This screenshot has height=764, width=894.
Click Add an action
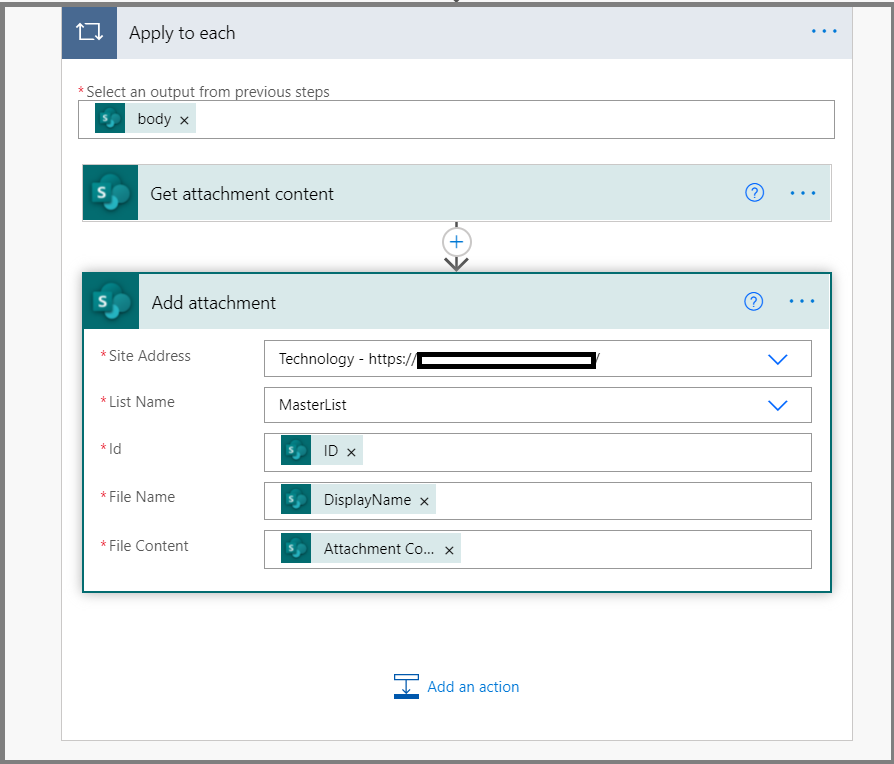[472, 687]
